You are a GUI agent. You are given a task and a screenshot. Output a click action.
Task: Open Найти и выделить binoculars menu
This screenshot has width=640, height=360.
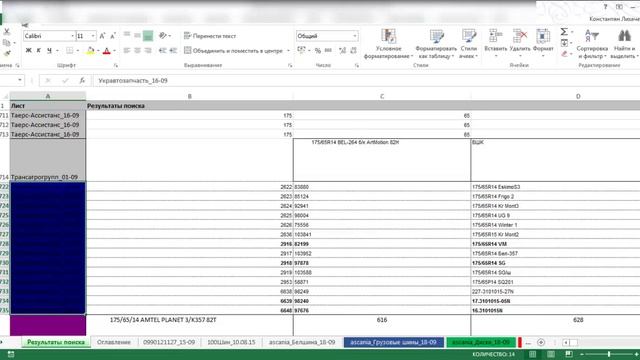(x=624, y=44)
